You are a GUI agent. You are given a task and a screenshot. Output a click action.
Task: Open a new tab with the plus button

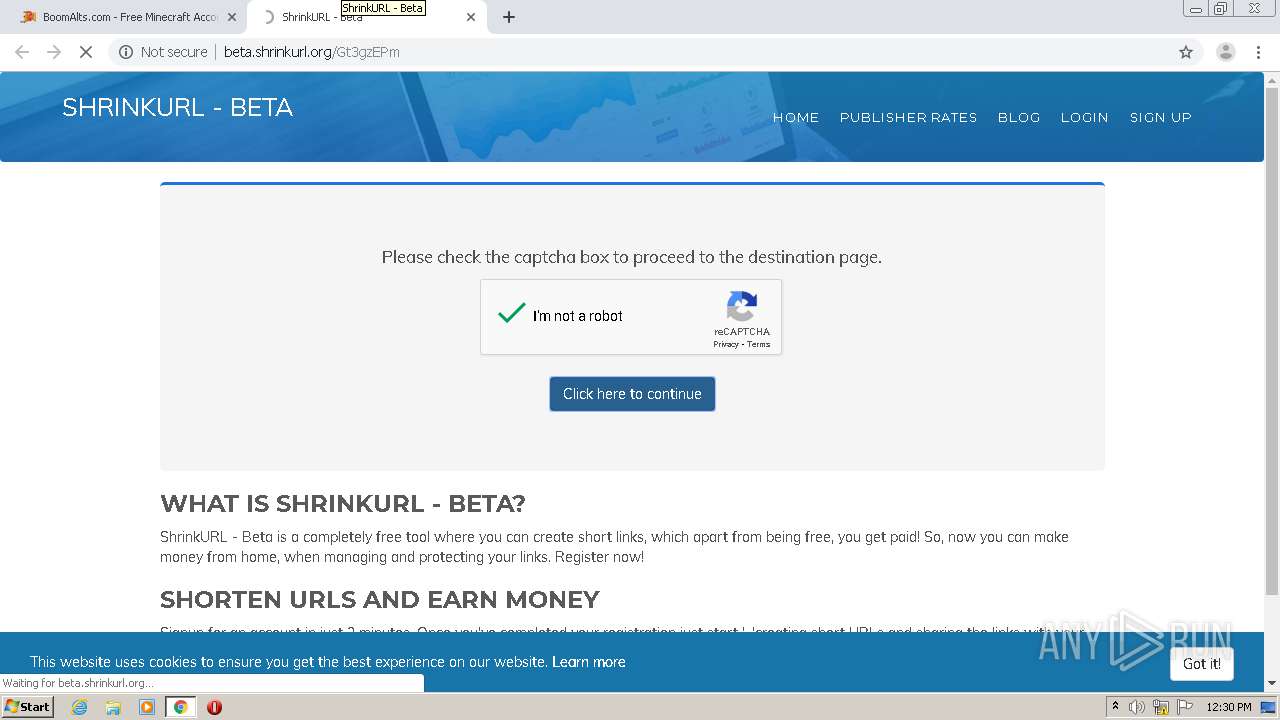coord(509,17)
